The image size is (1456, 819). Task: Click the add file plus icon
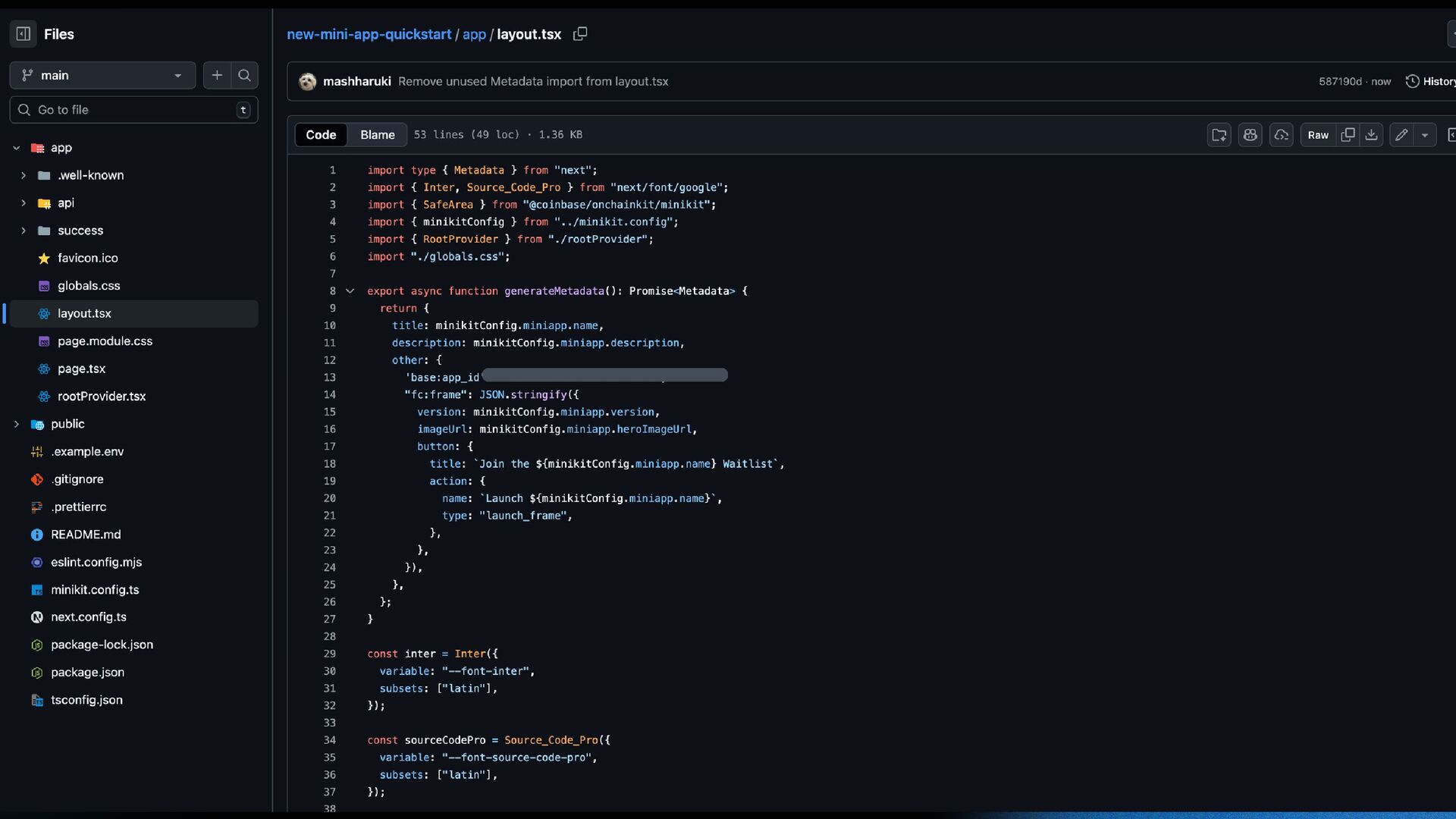(x=217, y=75)
